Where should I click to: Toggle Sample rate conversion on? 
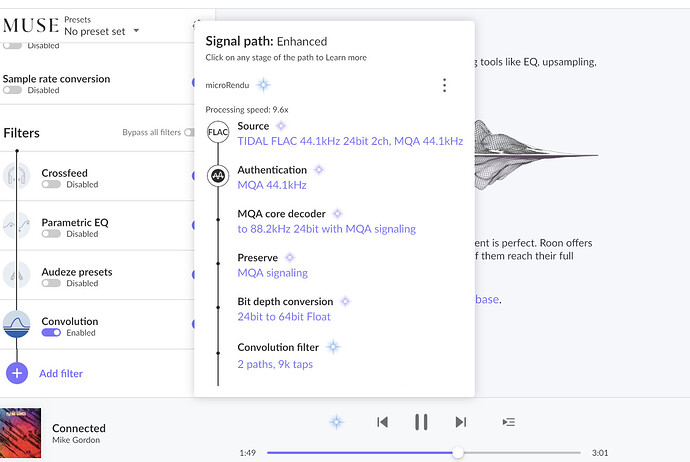point(12,90)
